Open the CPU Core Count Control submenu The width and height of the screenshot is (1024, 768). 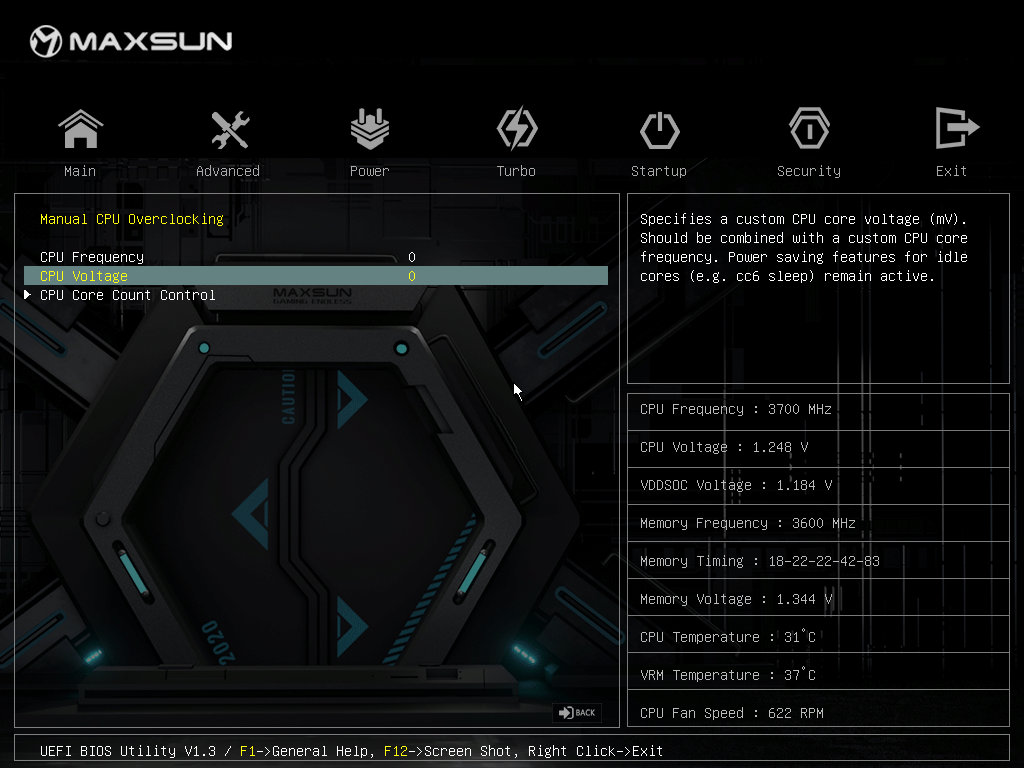click(x=128, y=295)
